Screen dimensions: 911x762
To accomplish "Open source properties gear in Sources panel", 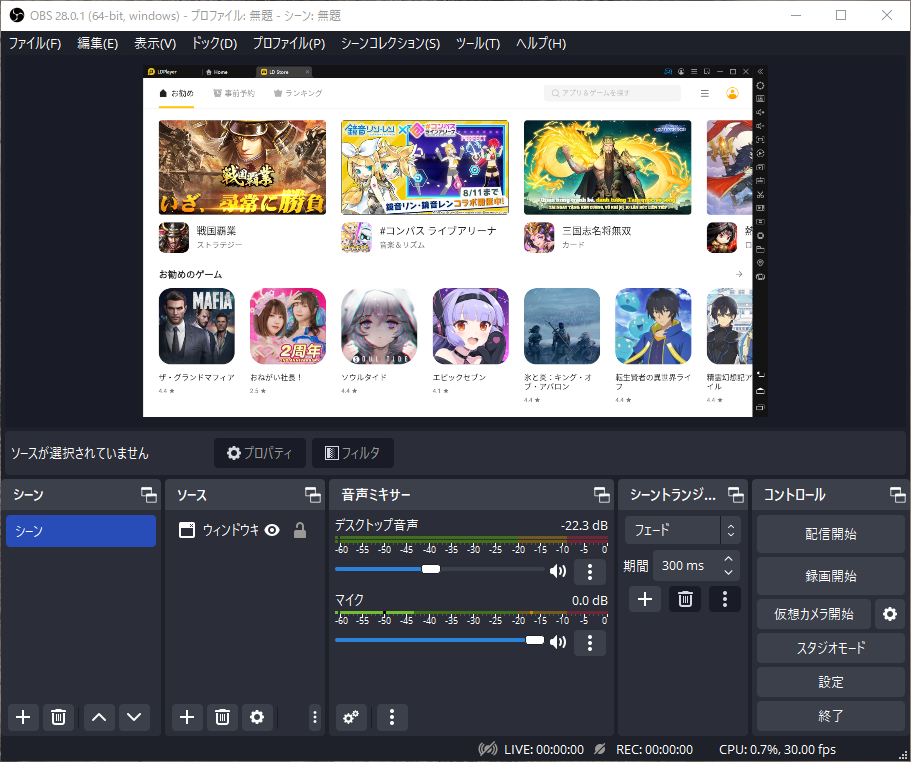I will [x=257, y=717].
